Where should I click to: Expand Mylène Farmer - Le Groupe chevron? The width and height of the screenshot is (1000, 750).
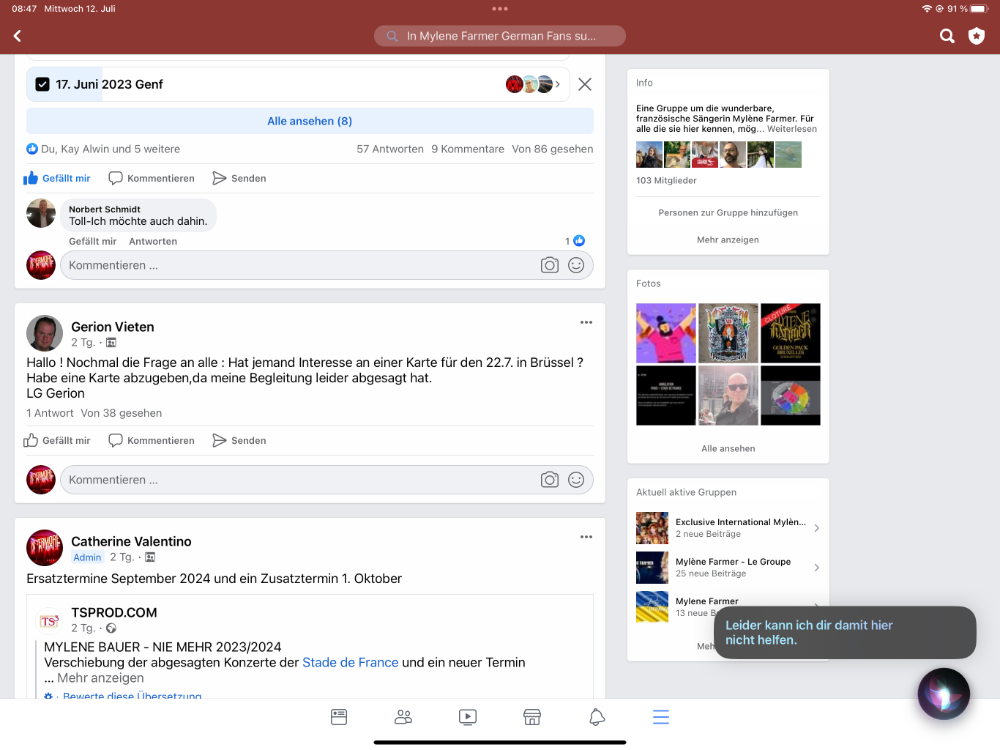[816, 568]
